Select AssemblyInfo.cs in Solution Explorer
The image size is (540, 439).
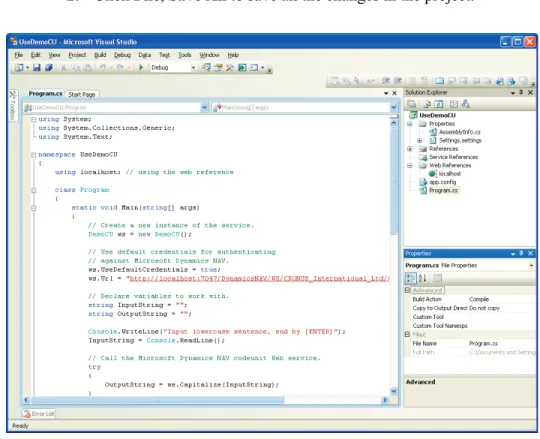[x=459, y=132]
